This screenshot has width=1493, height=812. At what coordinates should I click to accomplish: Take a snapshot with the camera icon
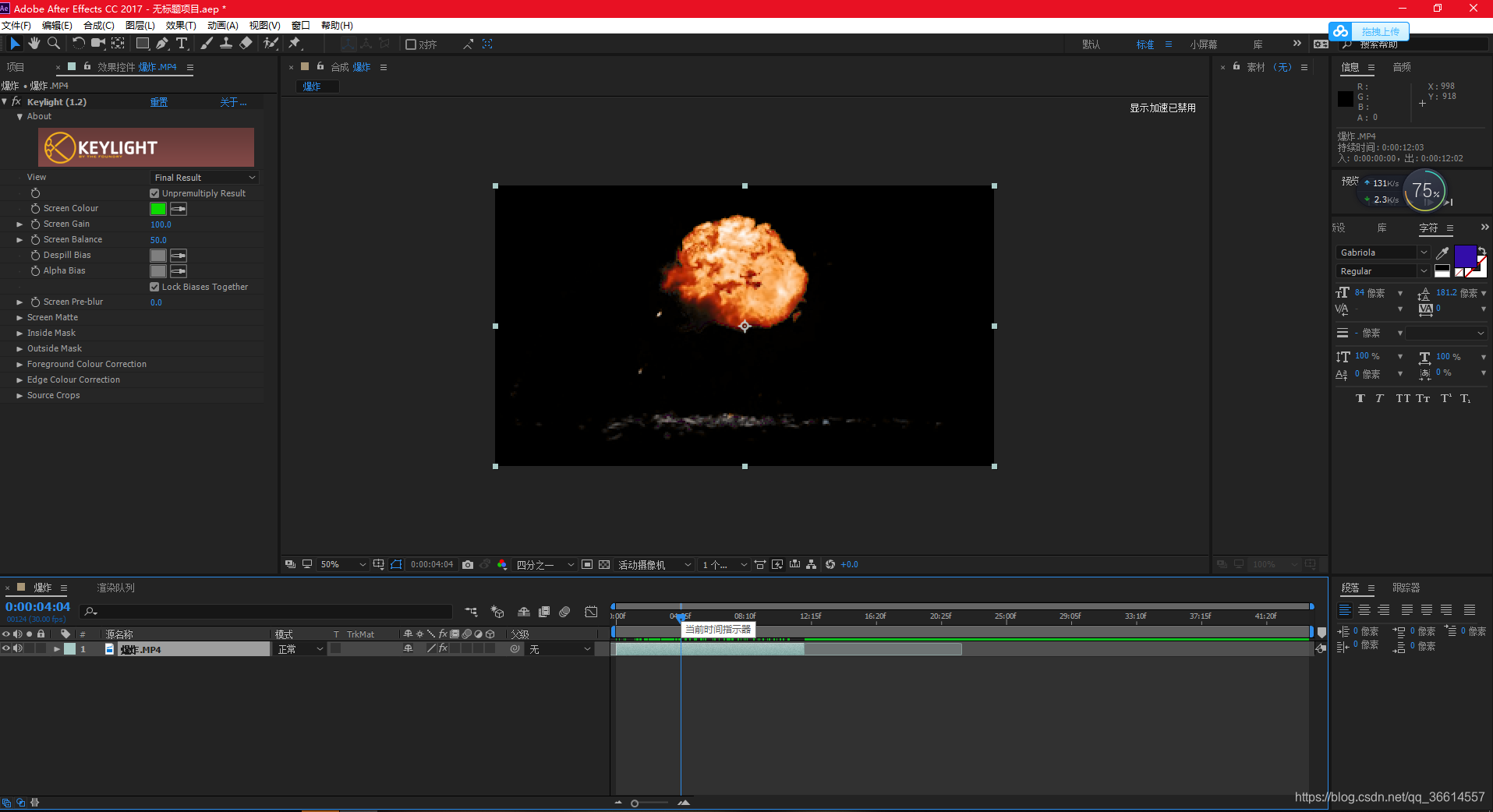pyautogui.click(x=468, y=565)
